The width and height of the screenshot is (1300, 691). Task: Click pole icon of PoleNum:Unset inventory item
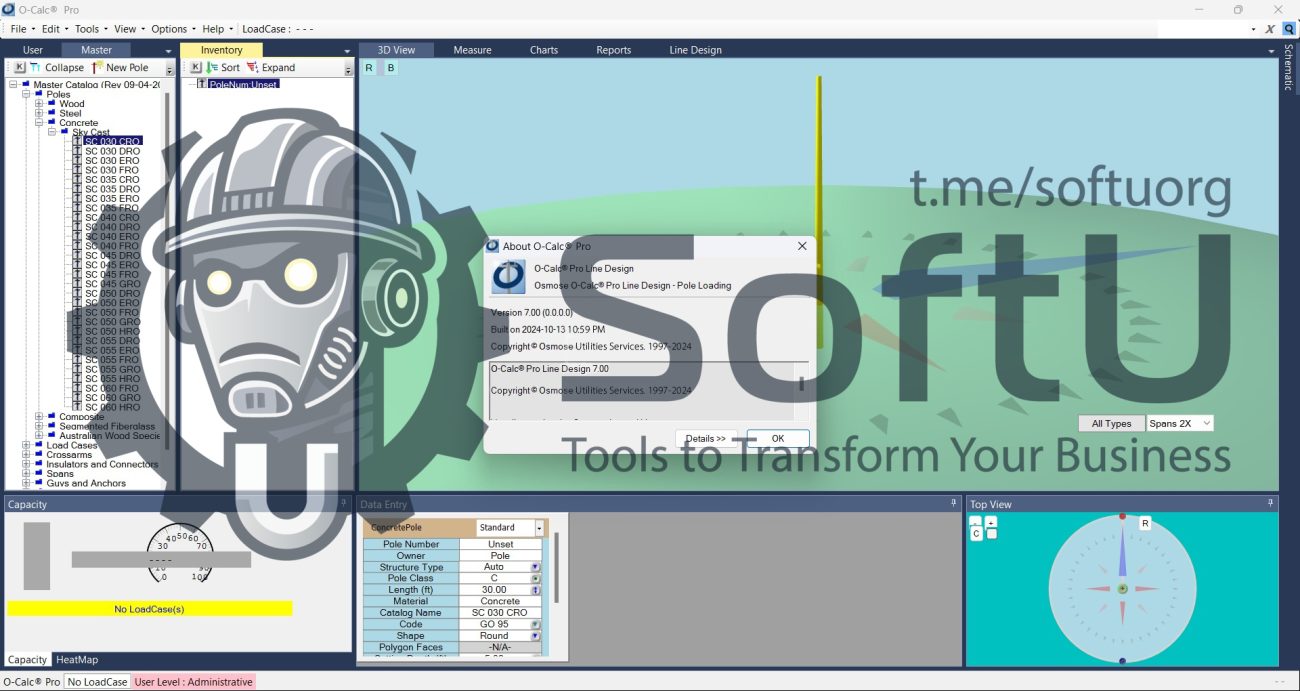[202, 84]
